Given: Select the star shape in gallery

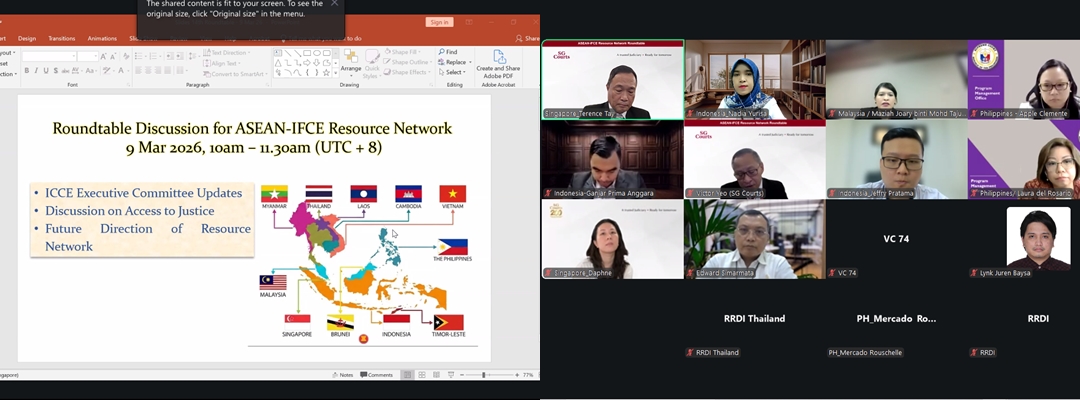Looking at the screenshot, I should pyautogui.click(x=326, y=72).
